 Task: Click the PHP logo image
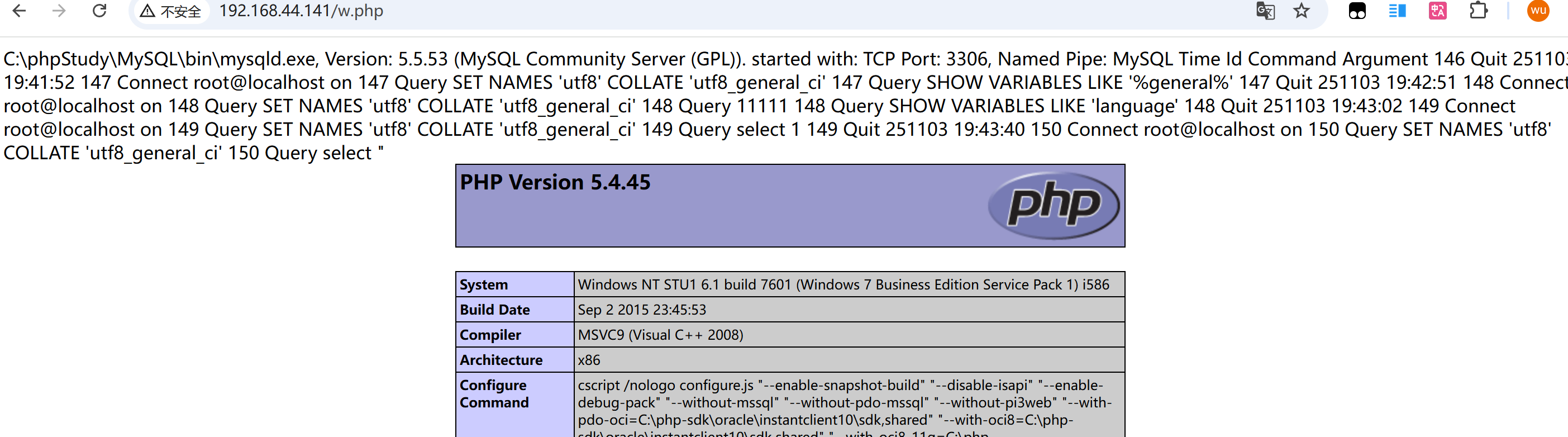pos(1054,205)
